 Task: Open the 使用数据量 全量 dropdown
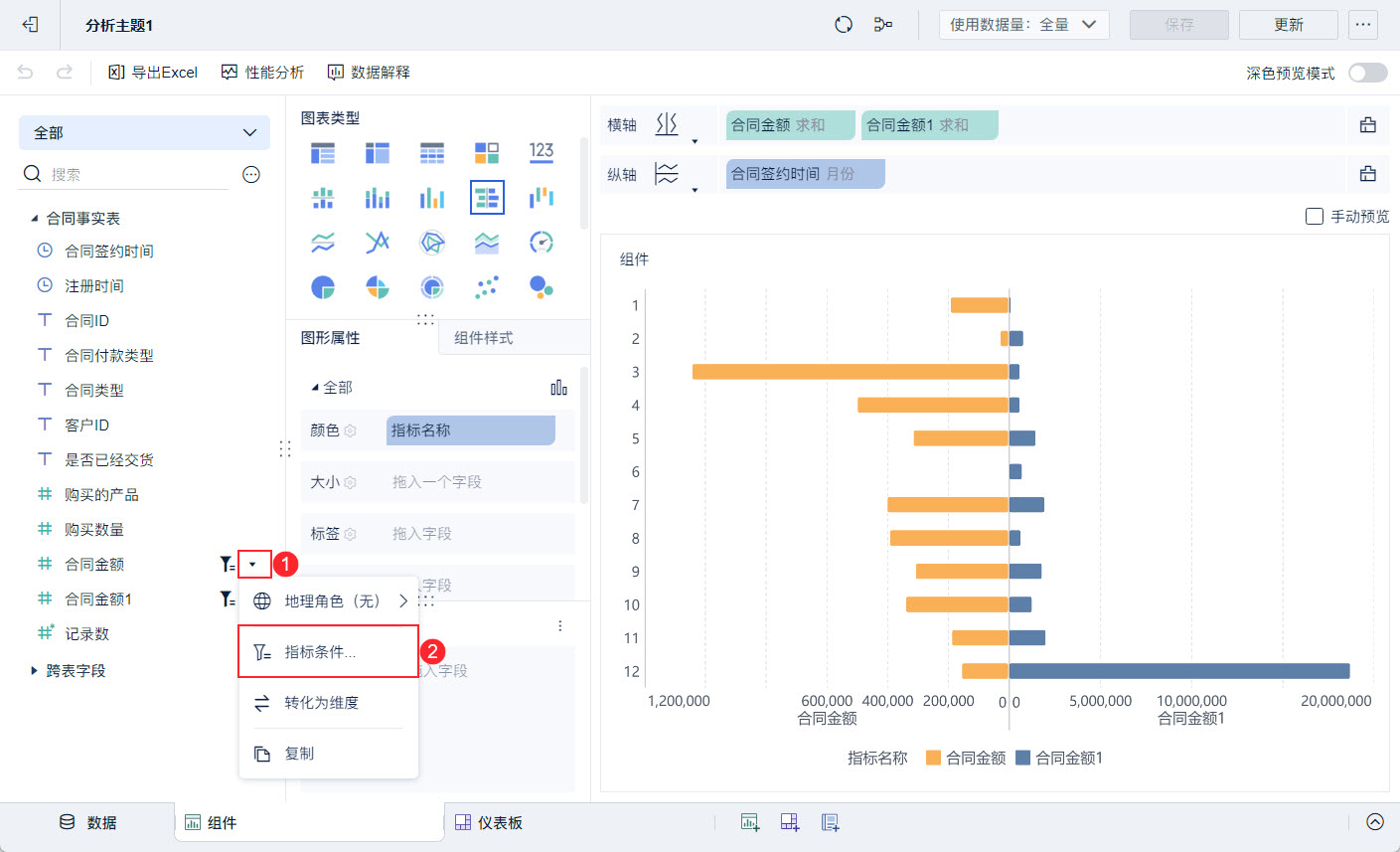1023,25
